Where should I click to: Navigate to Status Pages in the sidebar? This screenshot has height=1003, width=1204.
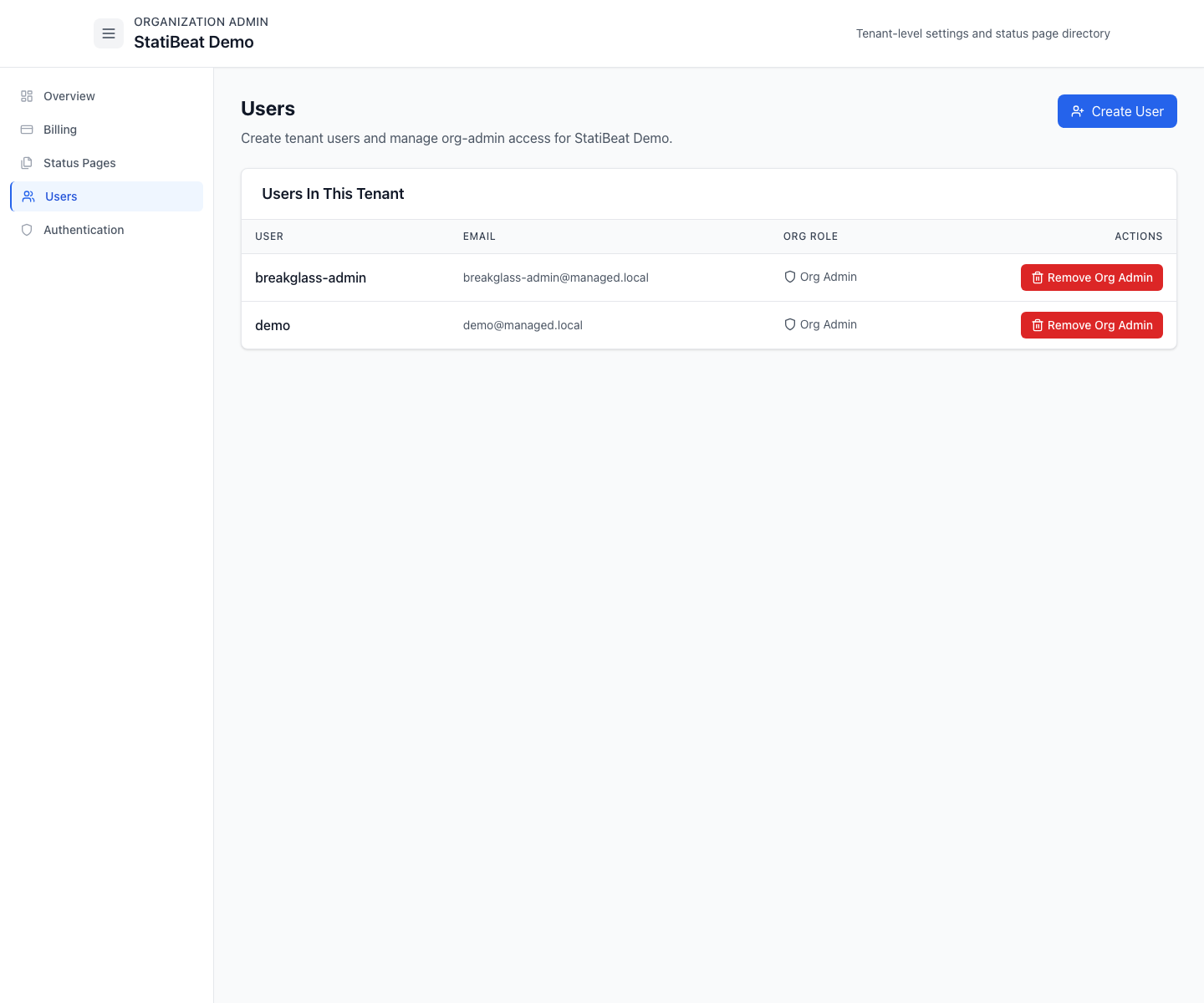pyautogui.click(x=79, y=163)
